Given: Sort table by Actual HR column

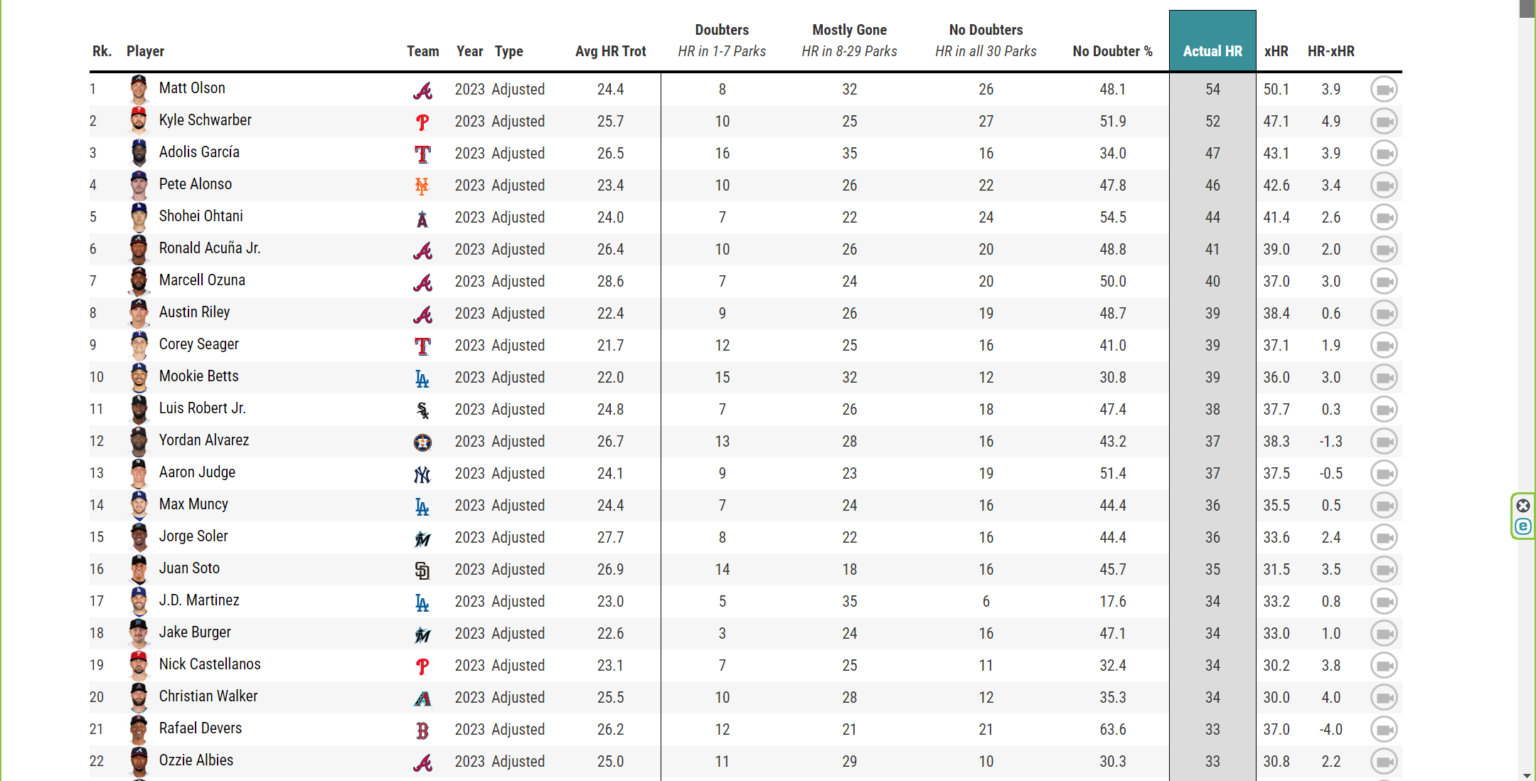Looking at the screenshot, I should coord(1212,51).
